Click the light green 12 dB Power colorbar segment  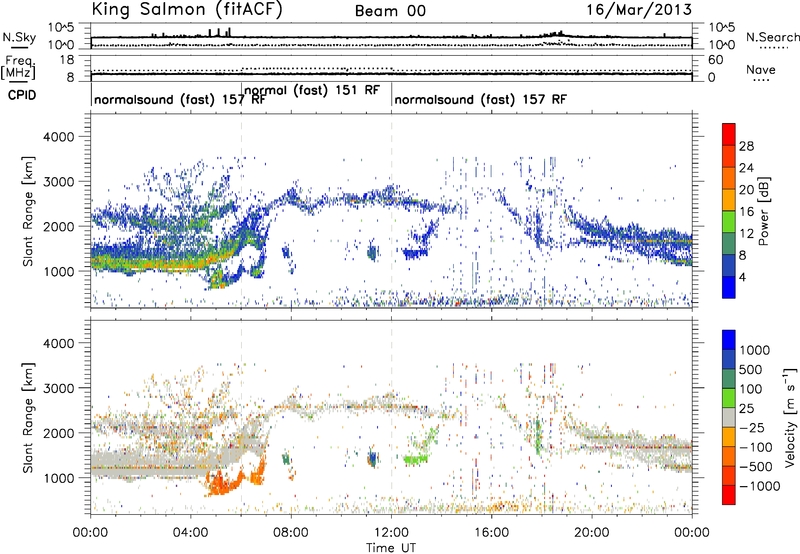729,222
